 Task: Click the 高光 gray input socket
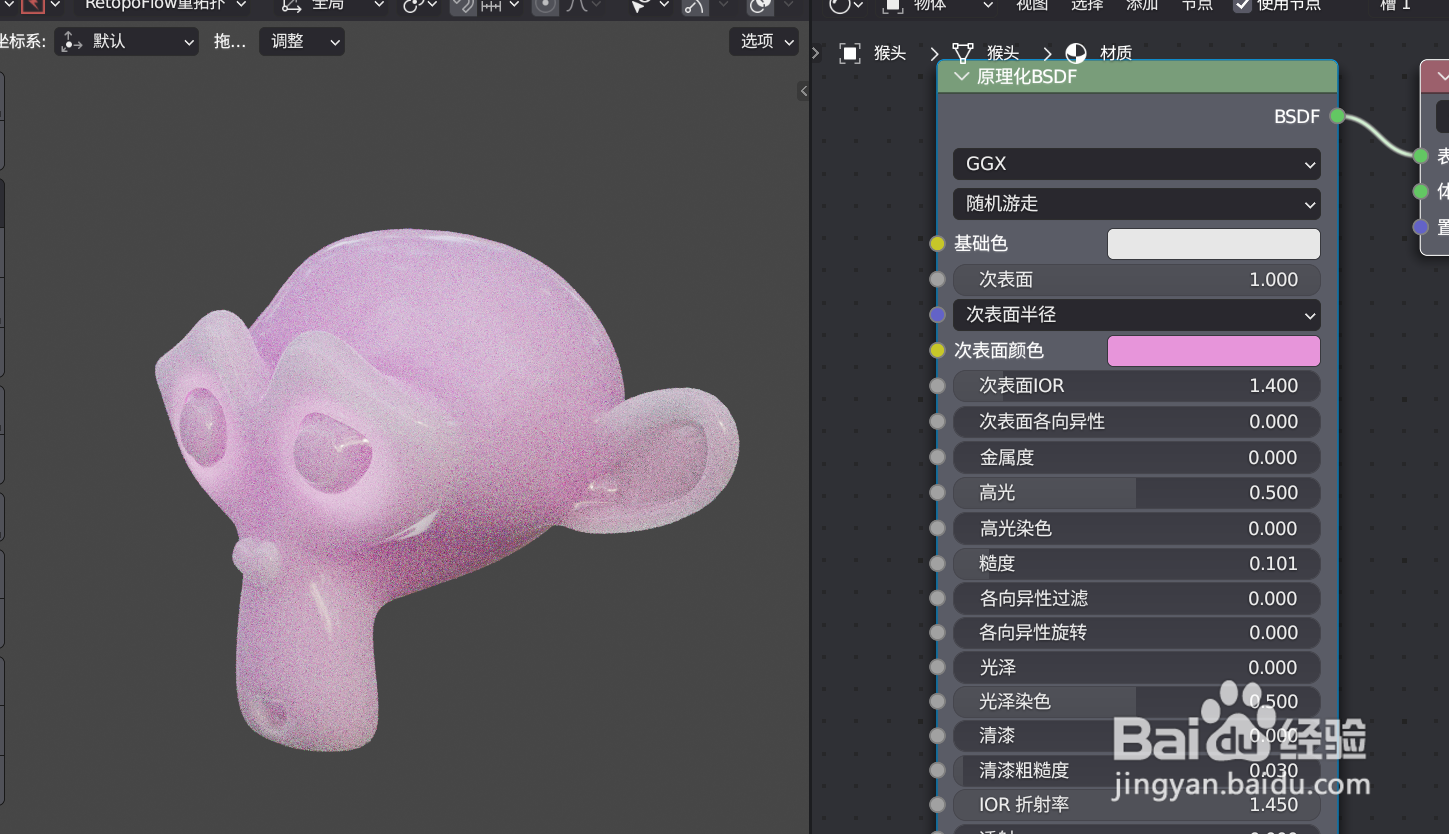[937, 493]
